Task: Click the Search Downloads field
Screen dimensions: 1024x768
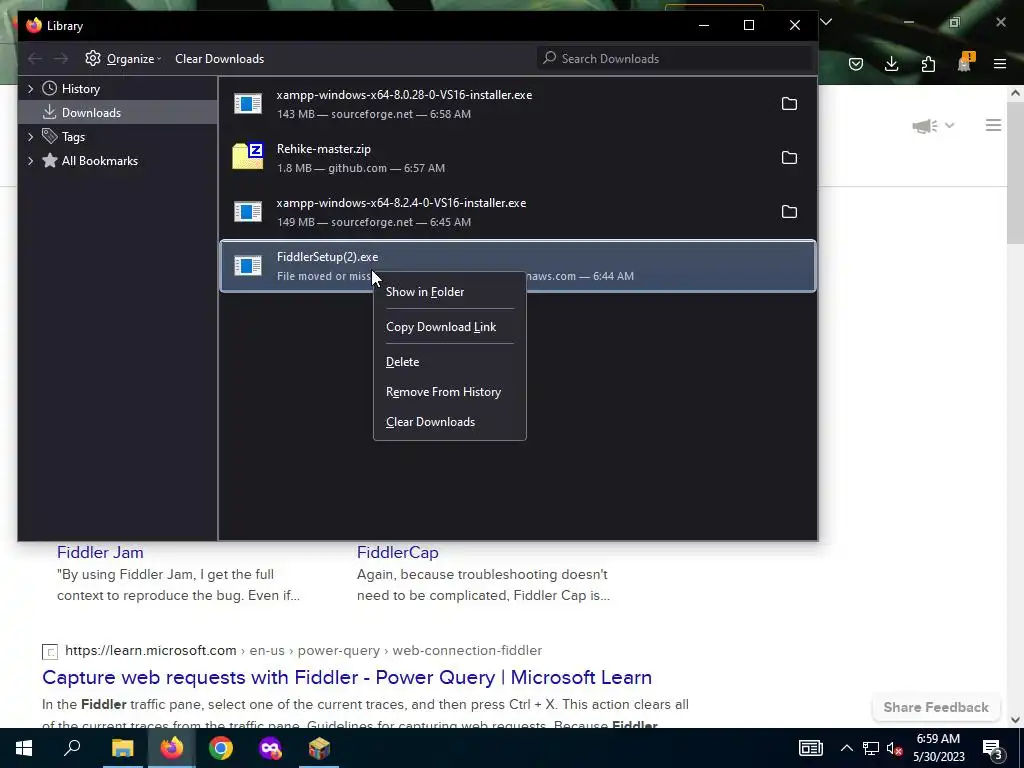Action: (676, 59)
